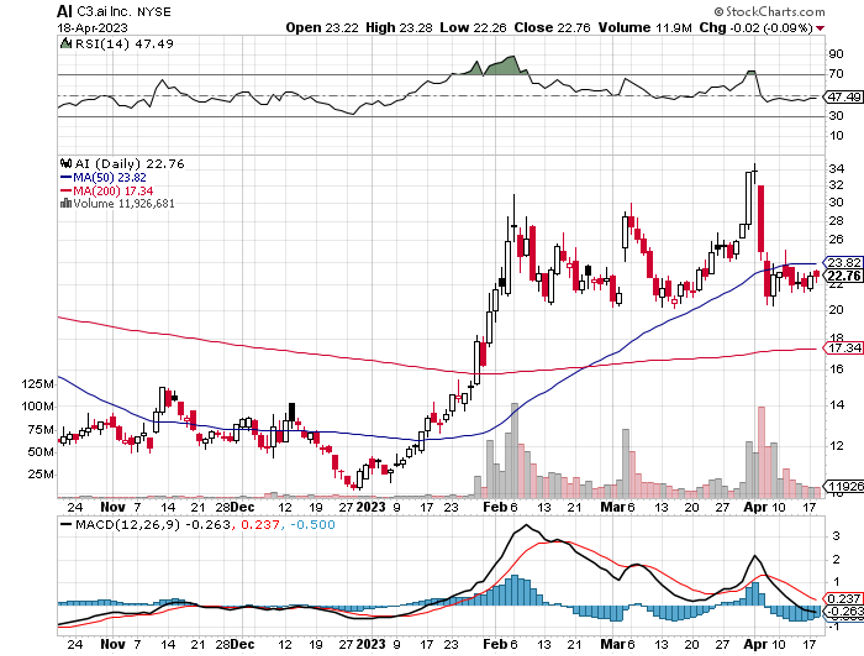
Task: Click the tallest red volume bar in April
Action: click(x=762, y=452)
